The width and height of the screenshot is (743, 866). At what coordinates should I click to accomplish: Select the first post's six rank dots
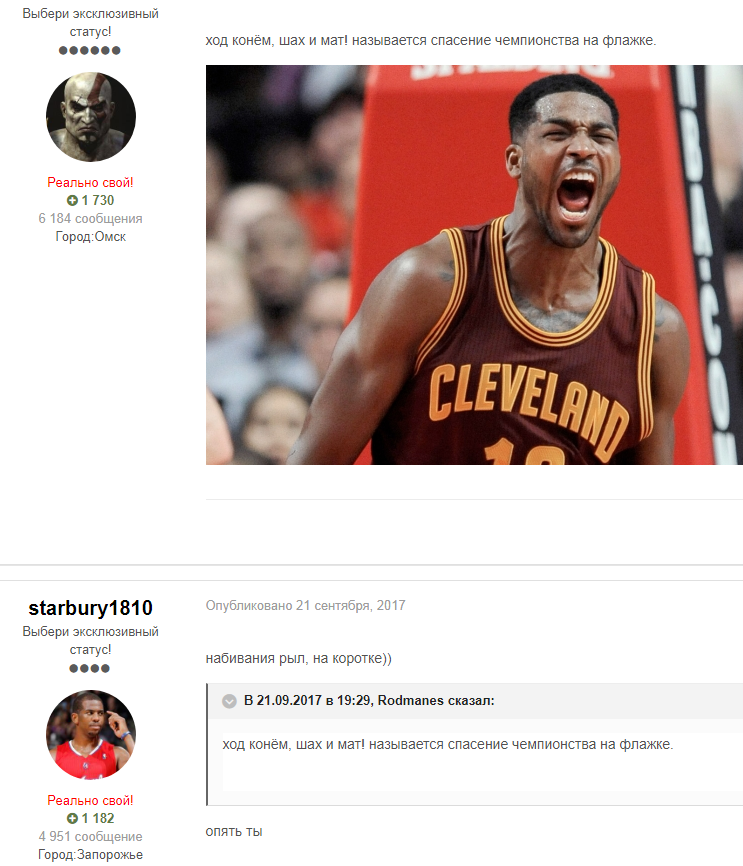click(89, 50)
